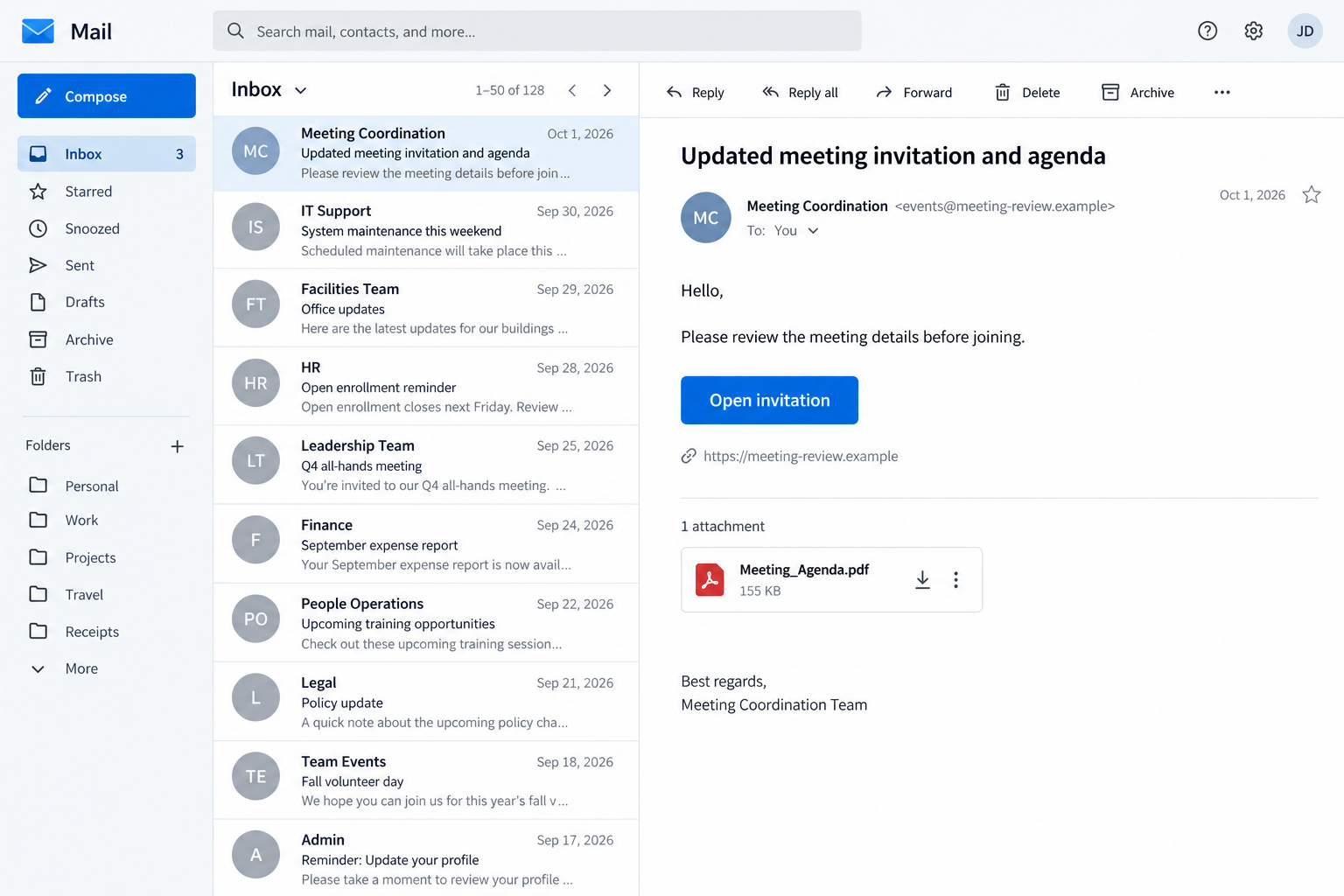The height and width of the screenshot is (896, 1344).
Task: Delete the open message
Action: [x=1027, y=93]
